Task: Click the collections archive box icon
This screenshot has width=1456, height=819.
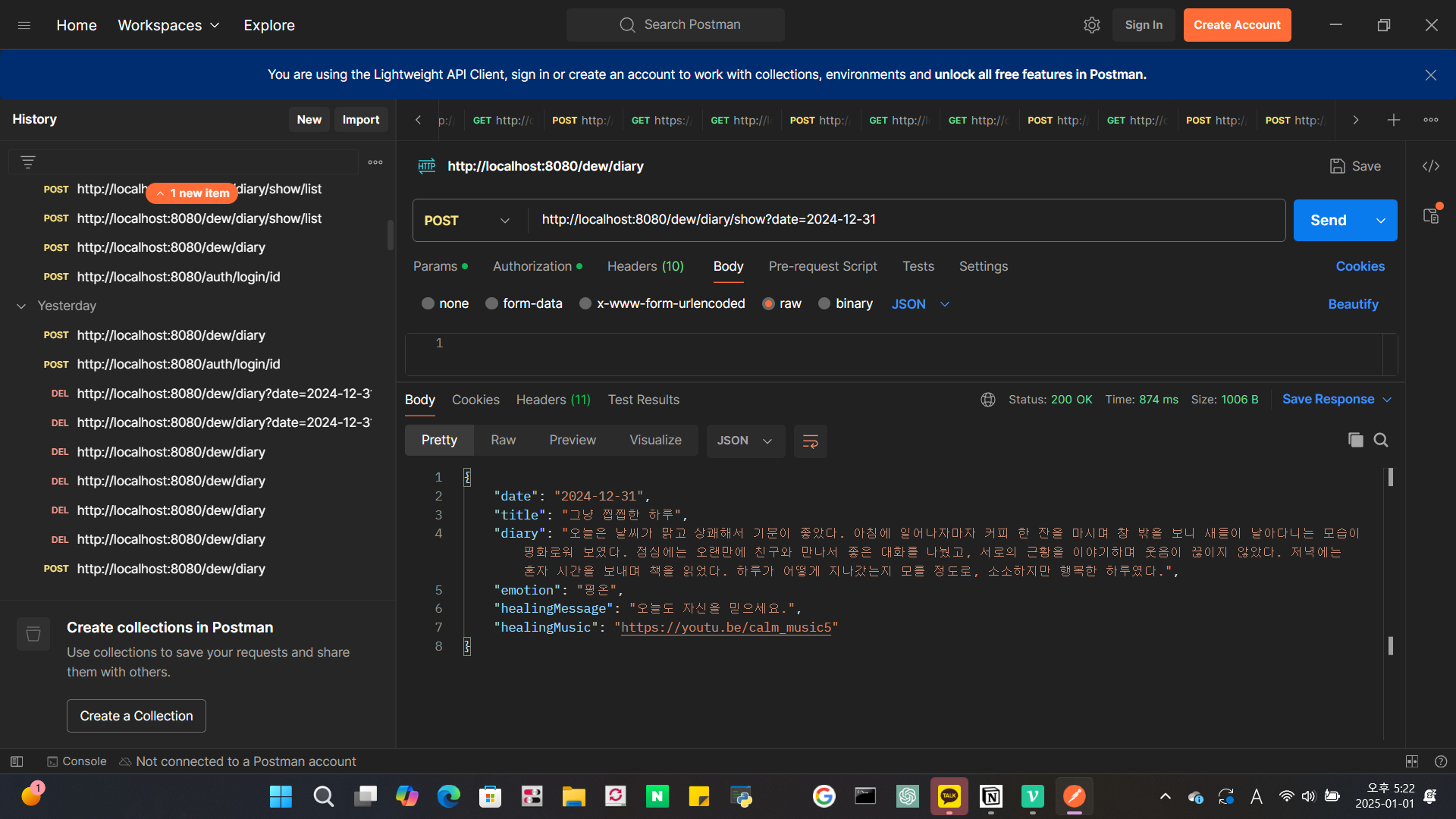Action: [33, 634]
